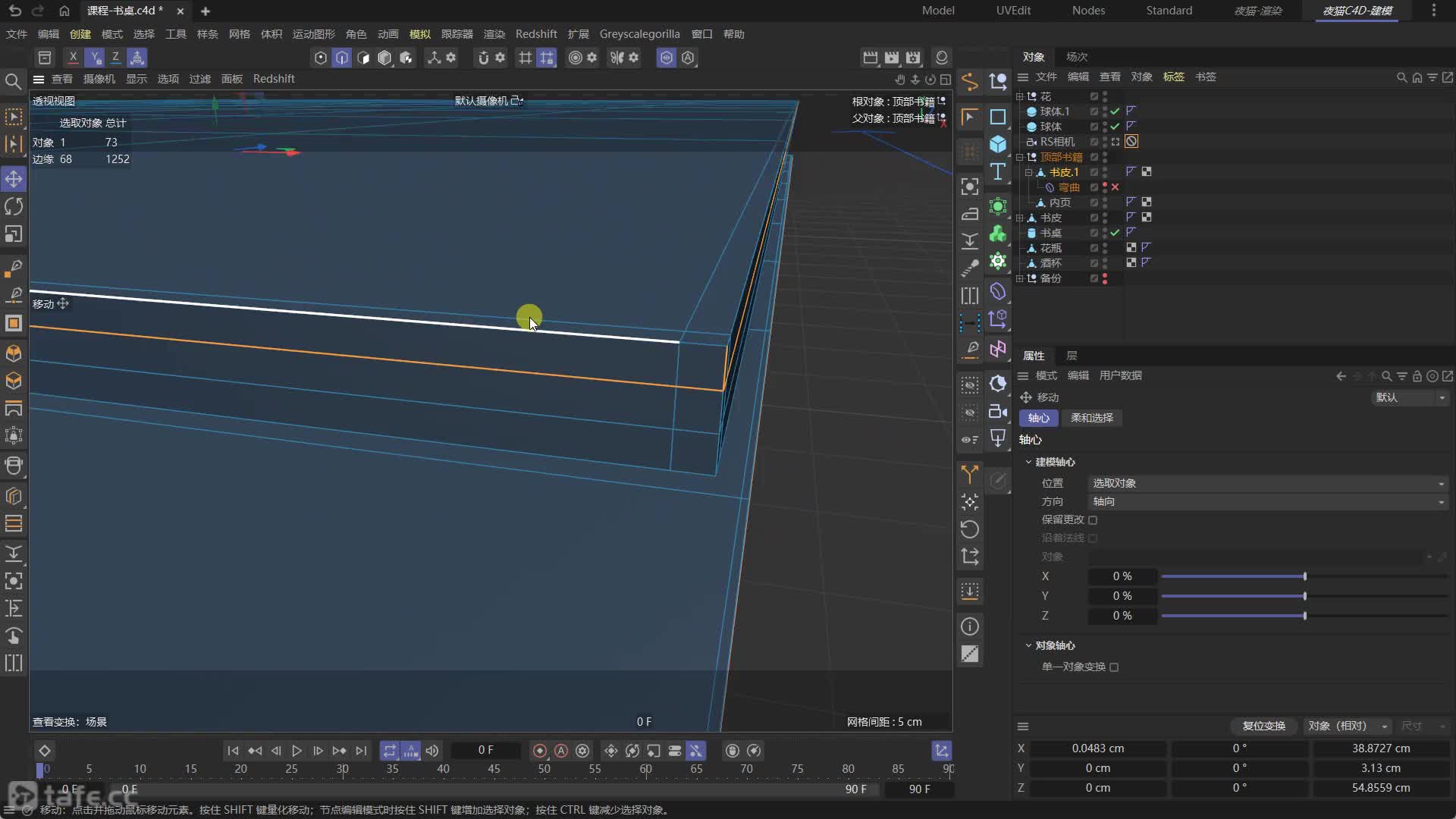Click the Text spline T icon
Screen dimensions: 1456x819
click(998, 172)
